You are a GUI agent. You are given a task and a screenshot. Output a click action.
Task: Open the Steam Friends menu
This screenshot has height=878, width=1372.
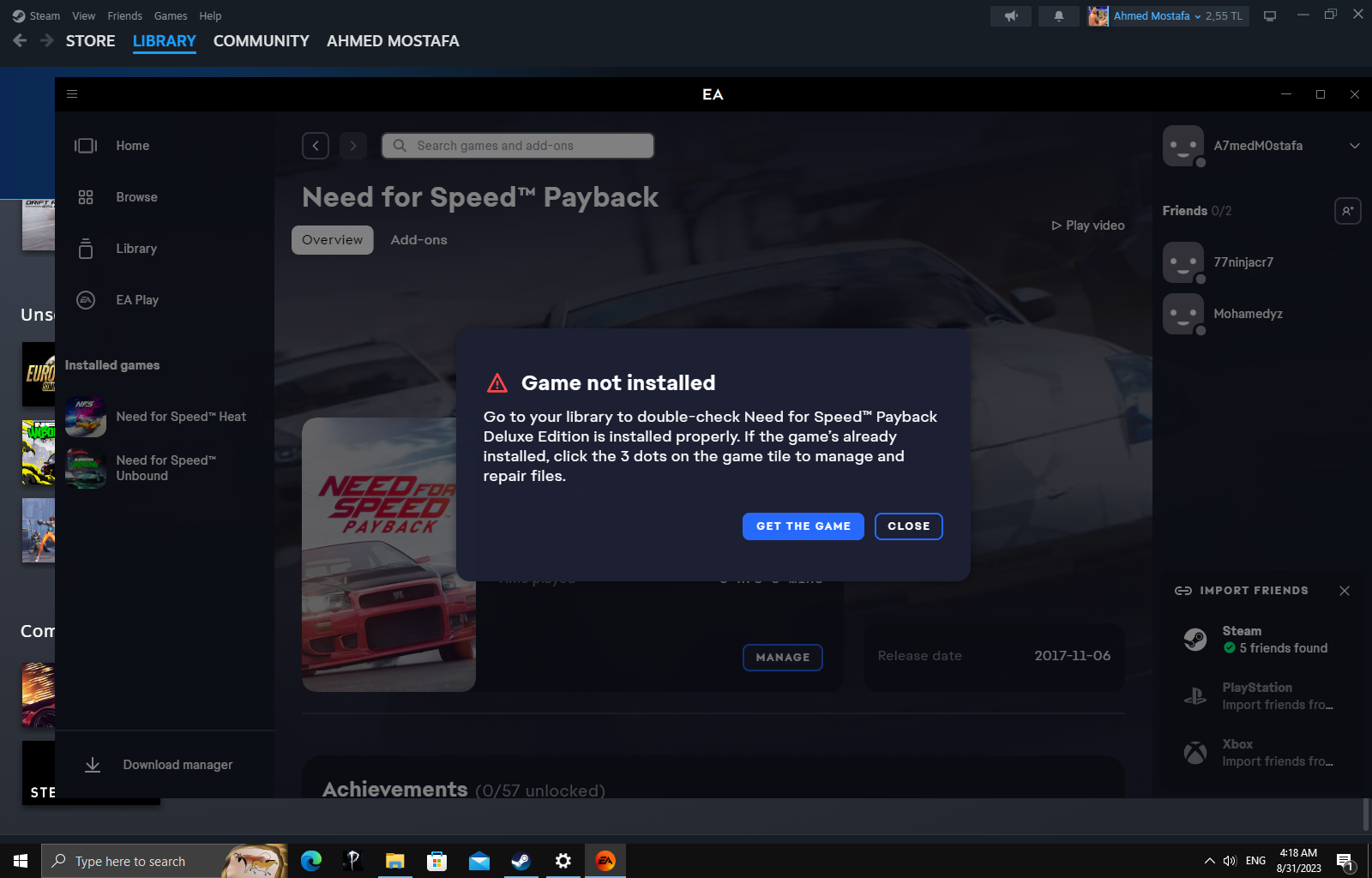coord(124,16)
